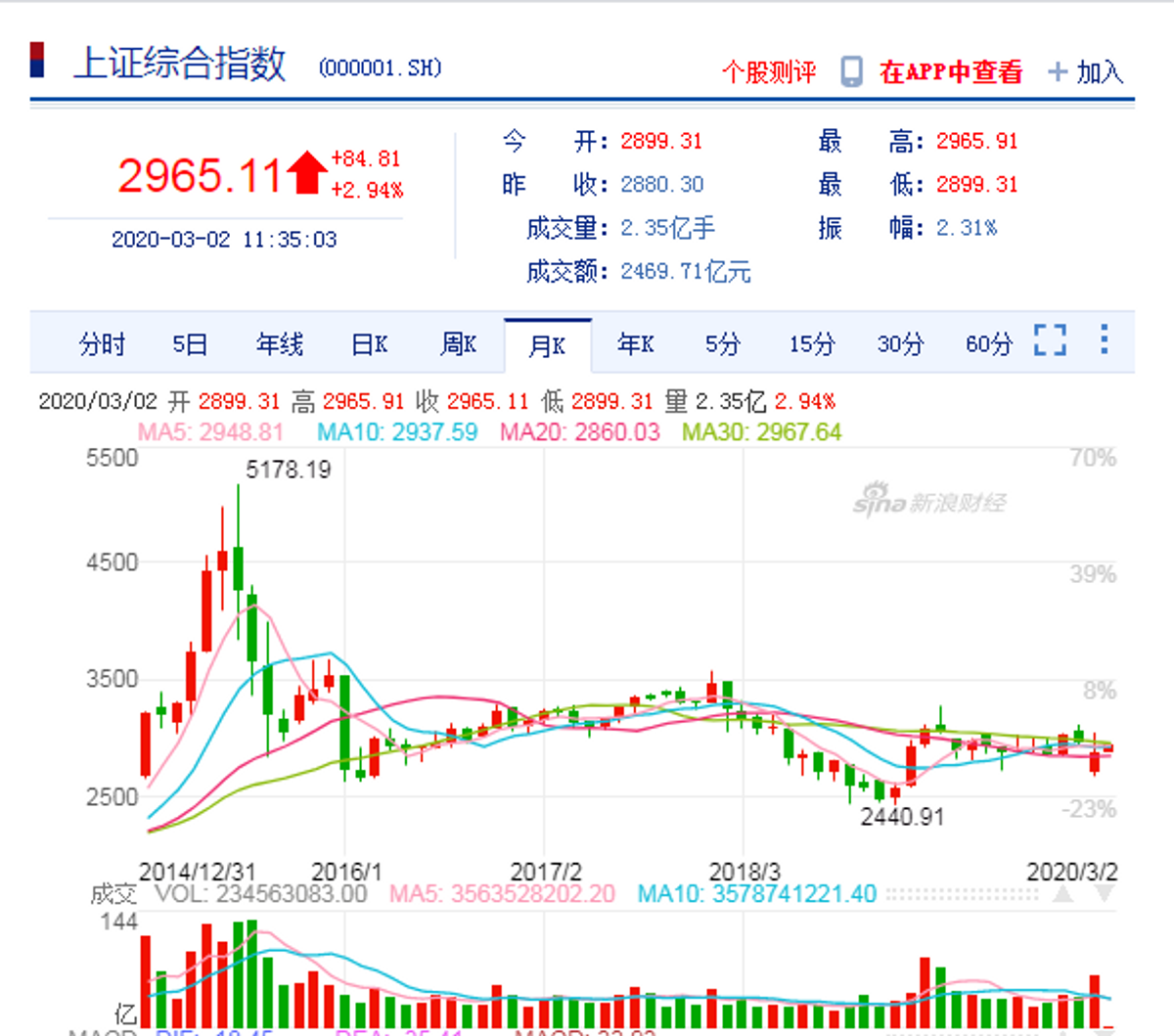Click the -23% right axis label
The height and width of the screenshot is (1036, 1174).
pos(1089,809)
